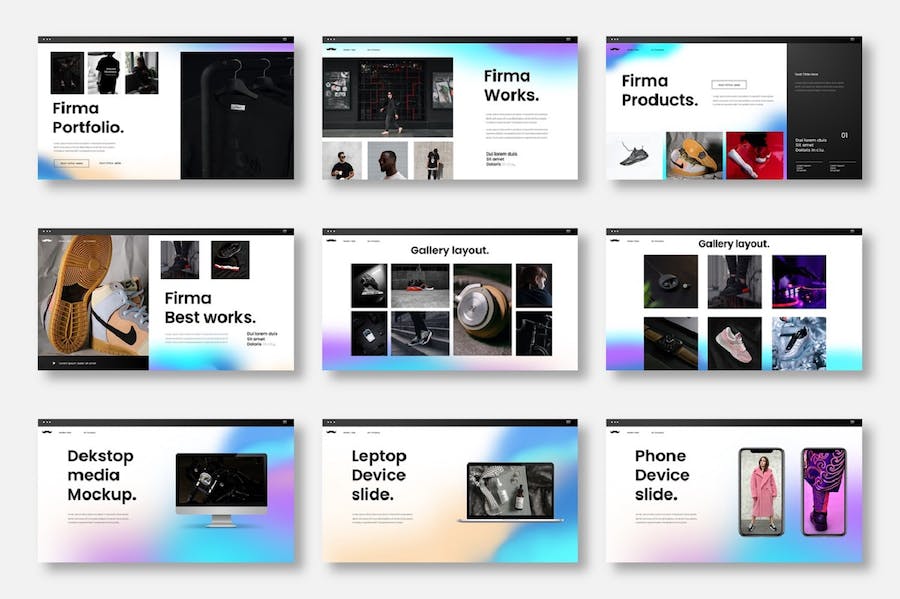Click the hamburger menu icon on Firma Portfolio slide
Image resolution: width=900 pixels, height=599 pixels.
tap(284, 40)
